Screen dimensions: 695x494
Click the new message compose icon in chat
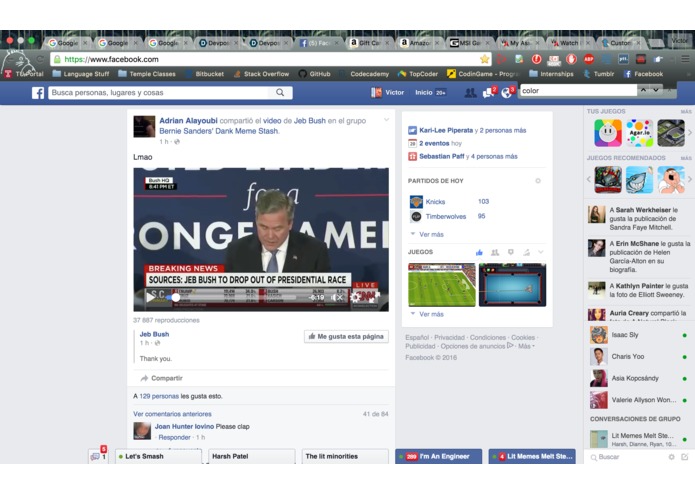coord(685,457)
